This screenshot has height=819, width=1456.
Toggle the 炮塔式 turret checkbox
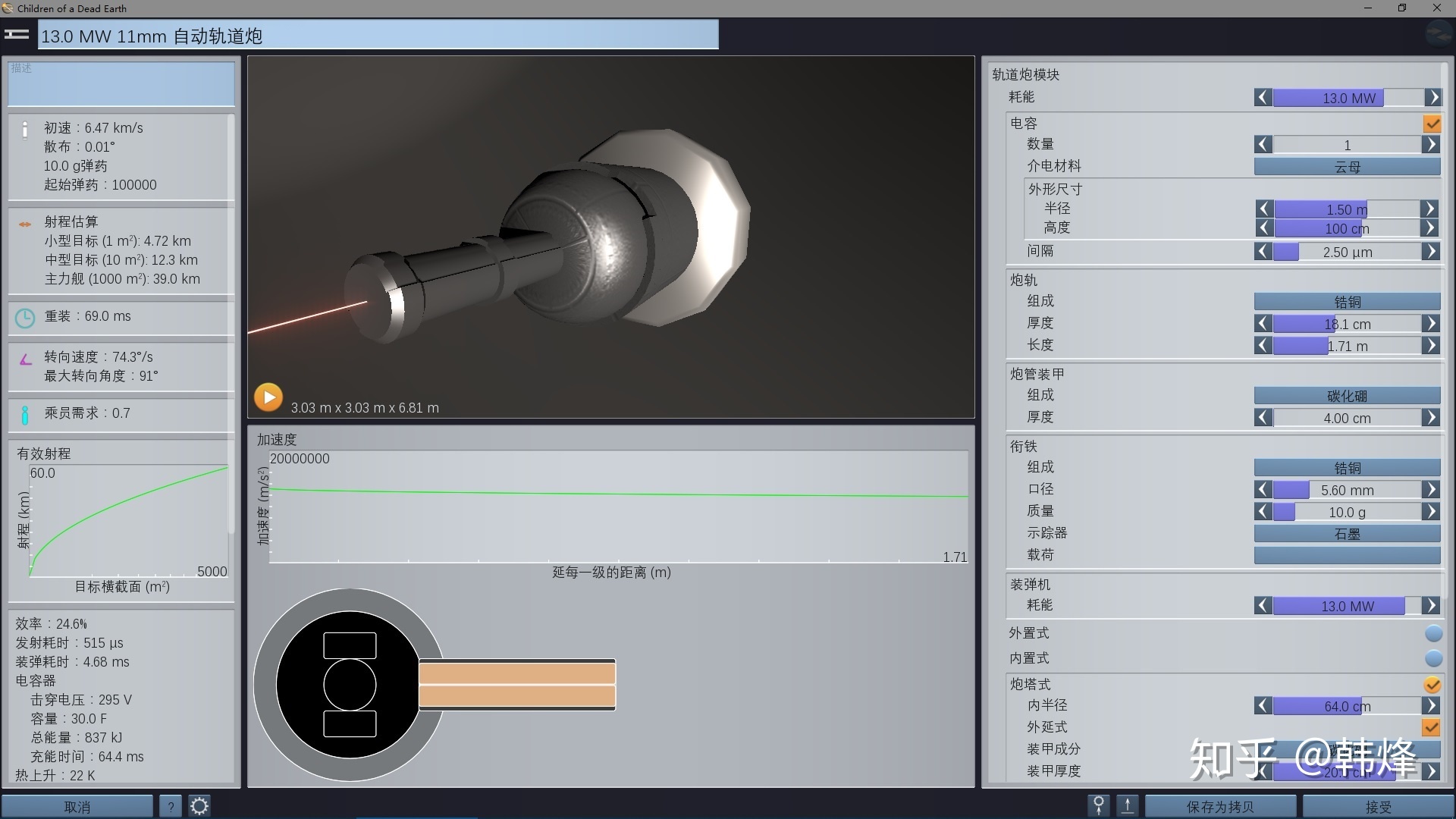(x=1432, y=685)
